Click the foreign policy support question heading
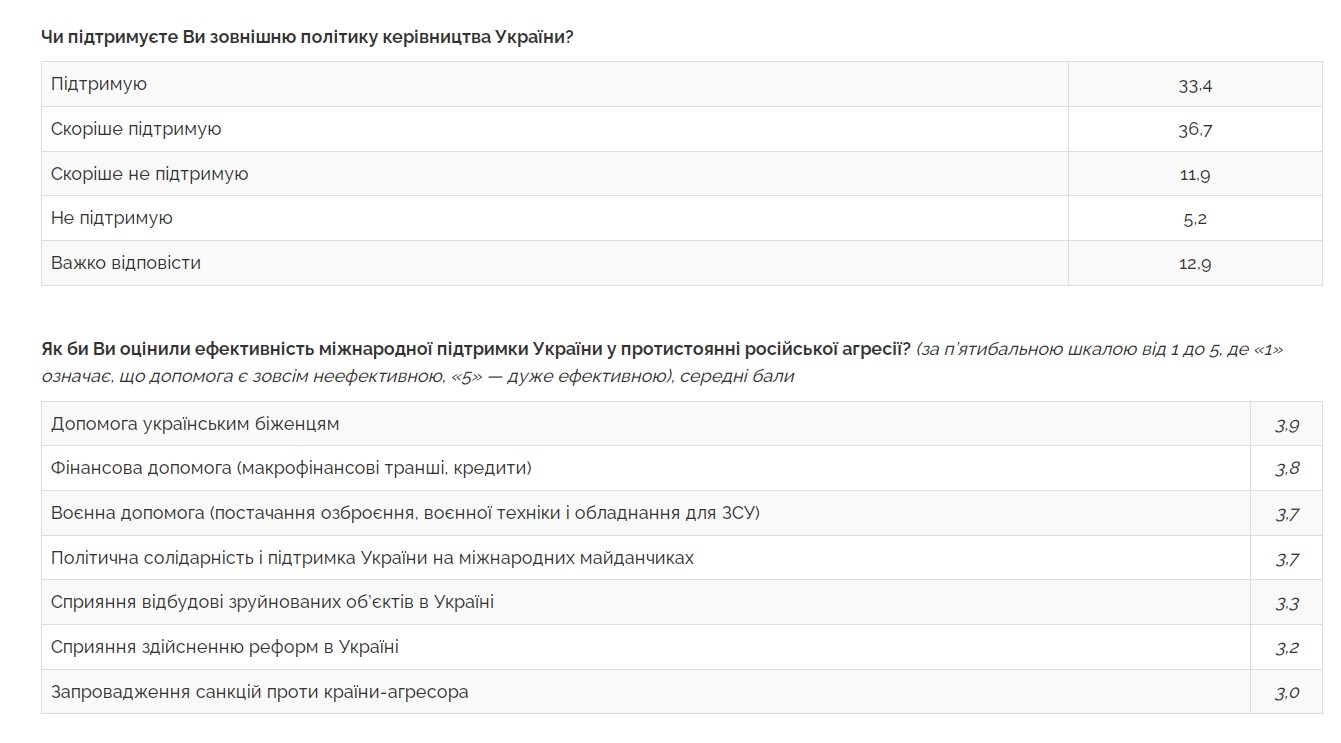The width and height of the screenshot is (1341, 743). (307, 36)
